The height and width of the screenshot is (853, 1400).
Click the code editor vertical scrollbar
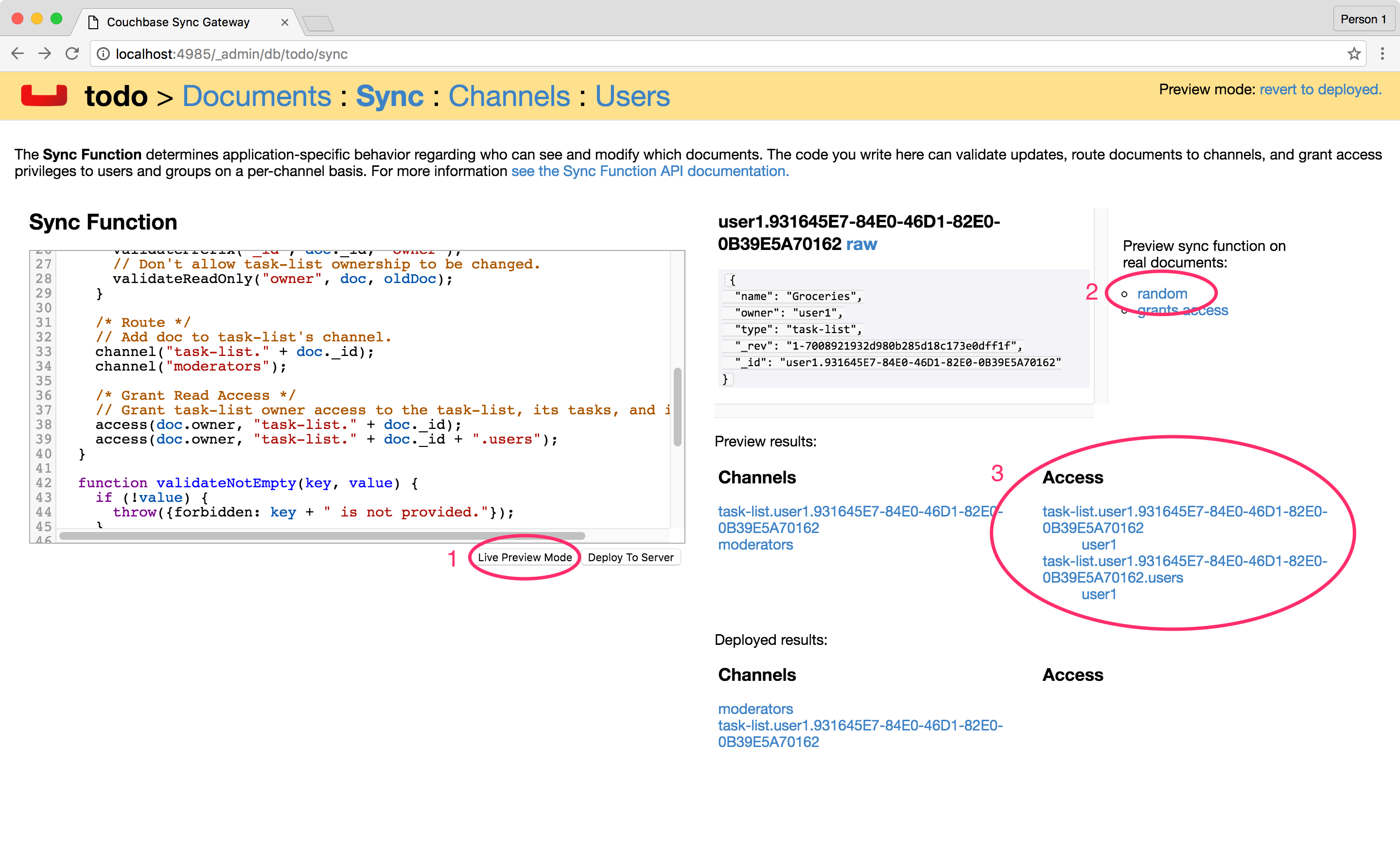pyautogui.click(x=677, y=407)
